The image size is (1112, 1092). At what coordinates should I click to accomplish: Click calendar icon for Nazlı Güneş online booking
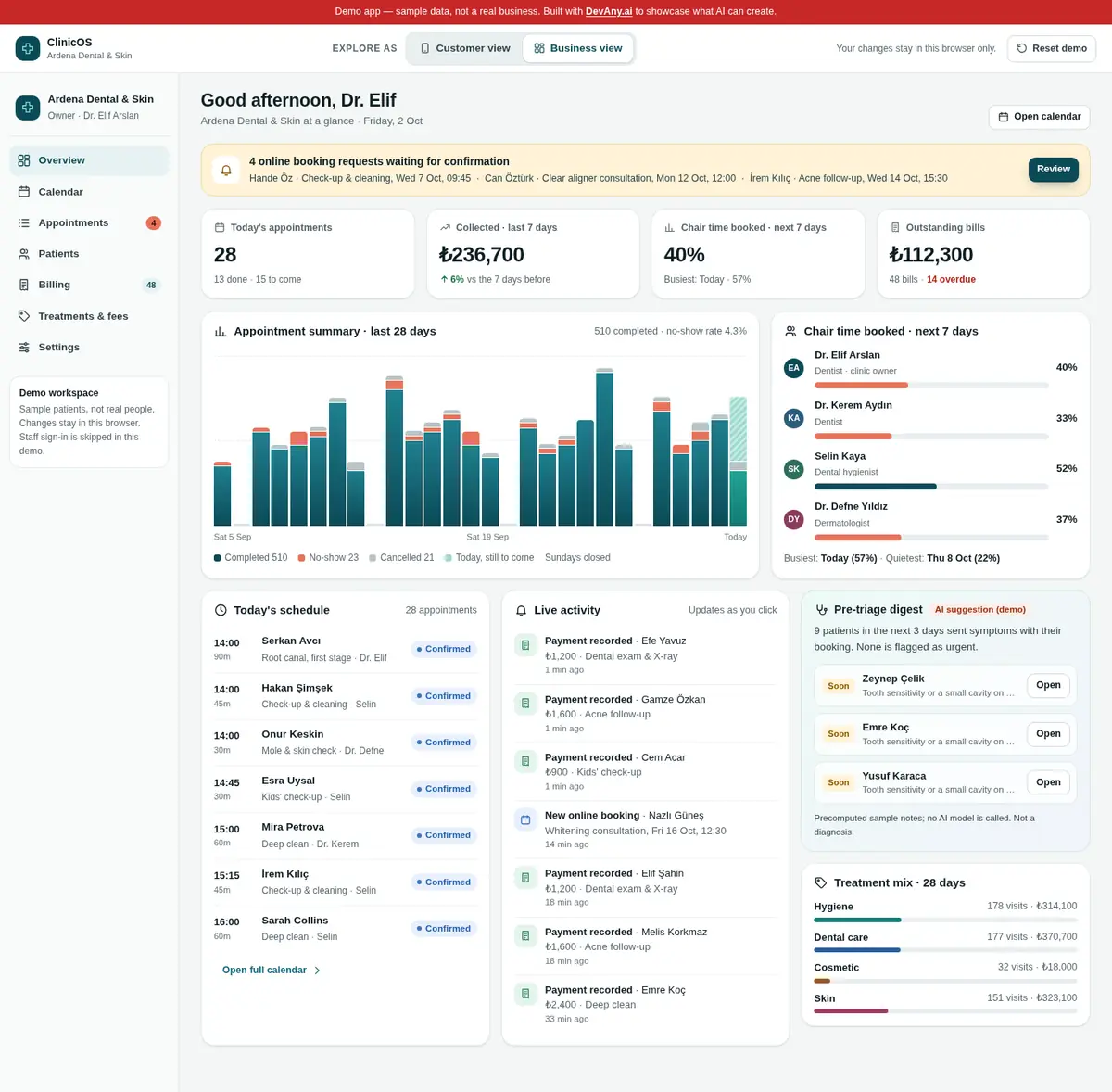525,819
